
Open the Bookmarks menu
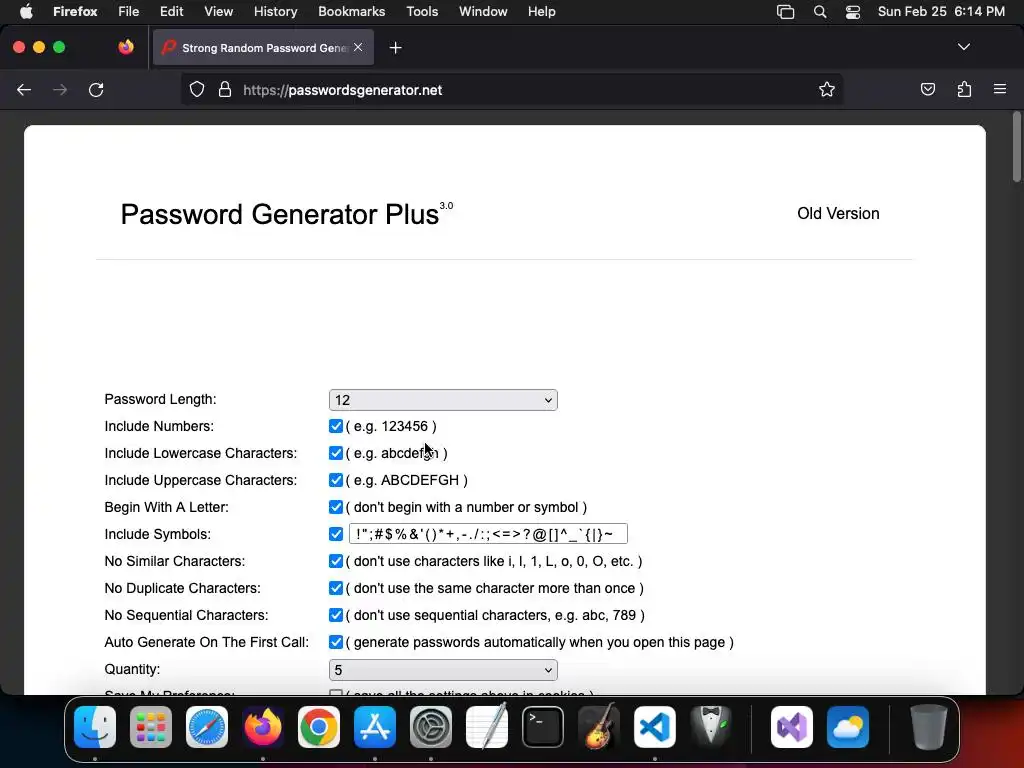tap(351, 12)
